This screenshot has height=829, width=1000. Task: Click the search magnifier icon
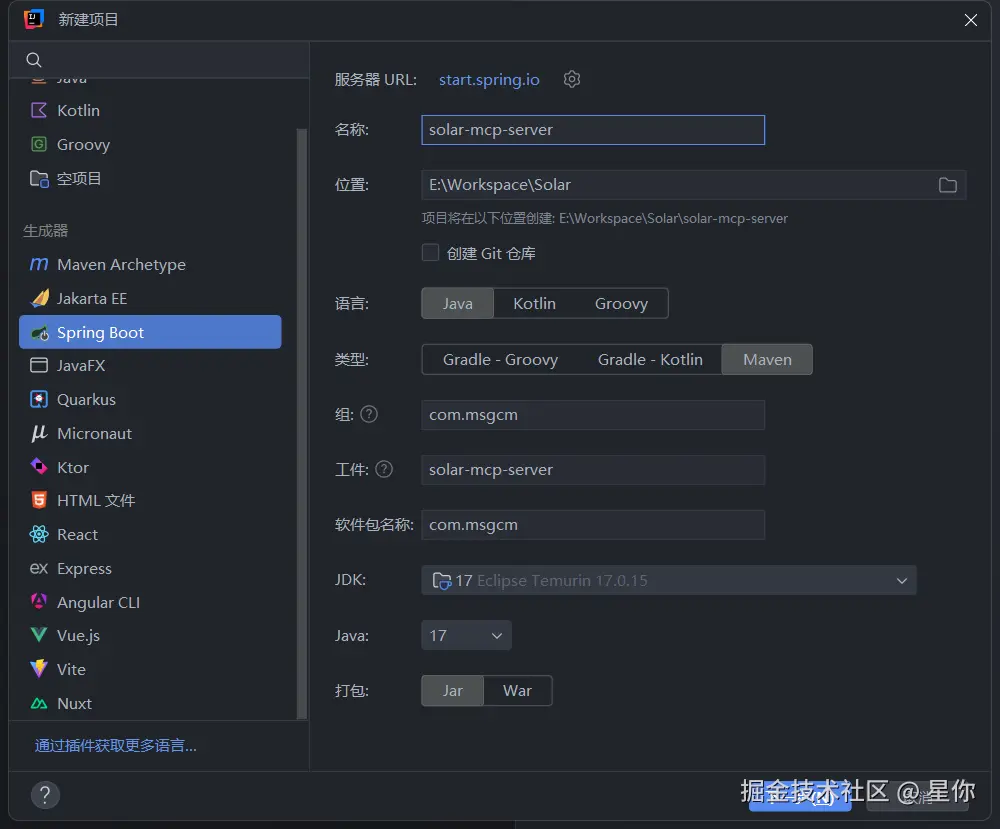click(x=34, y=60)
